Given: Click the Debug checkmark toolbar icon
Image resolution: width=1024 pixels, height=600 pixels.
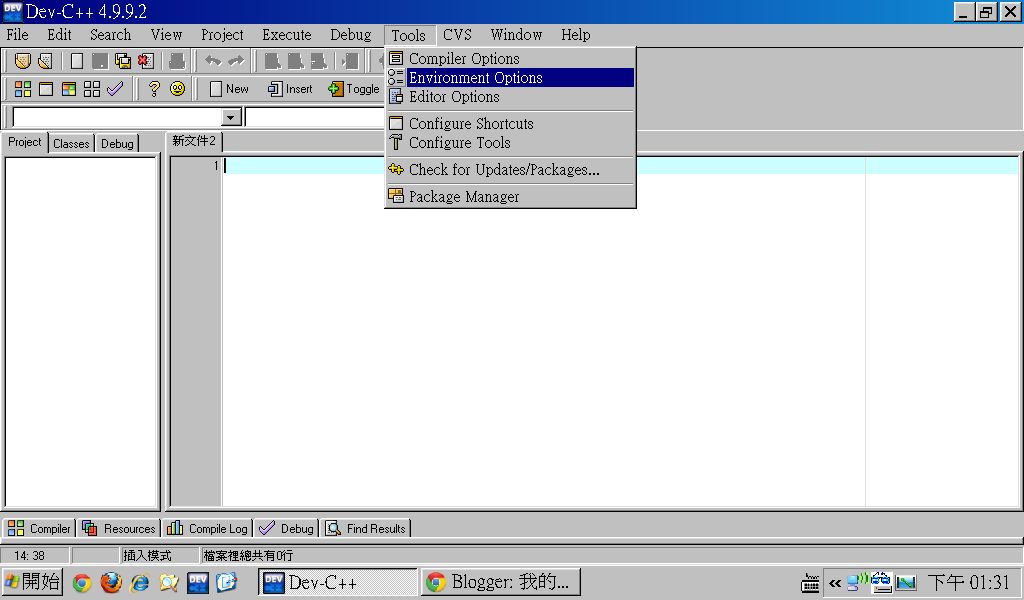Looking at the screenshot, I should pos(115,89).
